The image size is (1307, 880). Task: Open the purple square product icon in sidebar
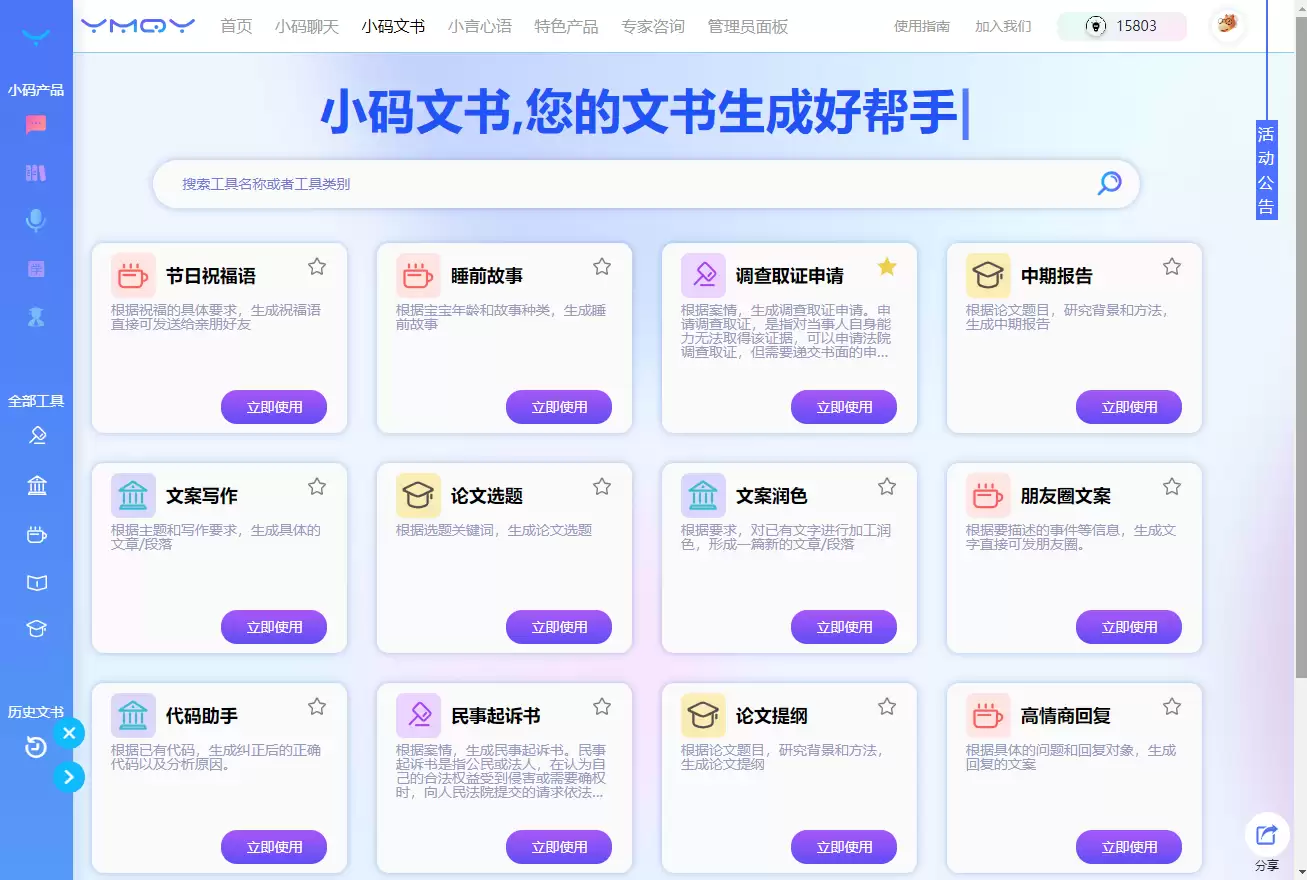36,269
